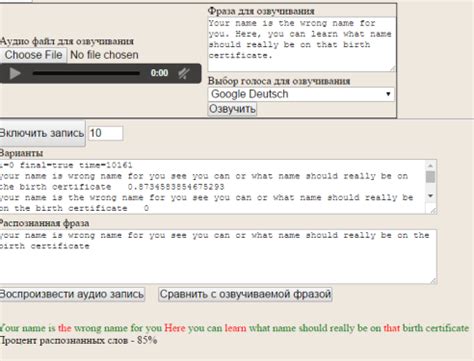The image size is (474, 361).
Task: Click the Процент распознанных слов - 85% line
Action: (78, 341)
